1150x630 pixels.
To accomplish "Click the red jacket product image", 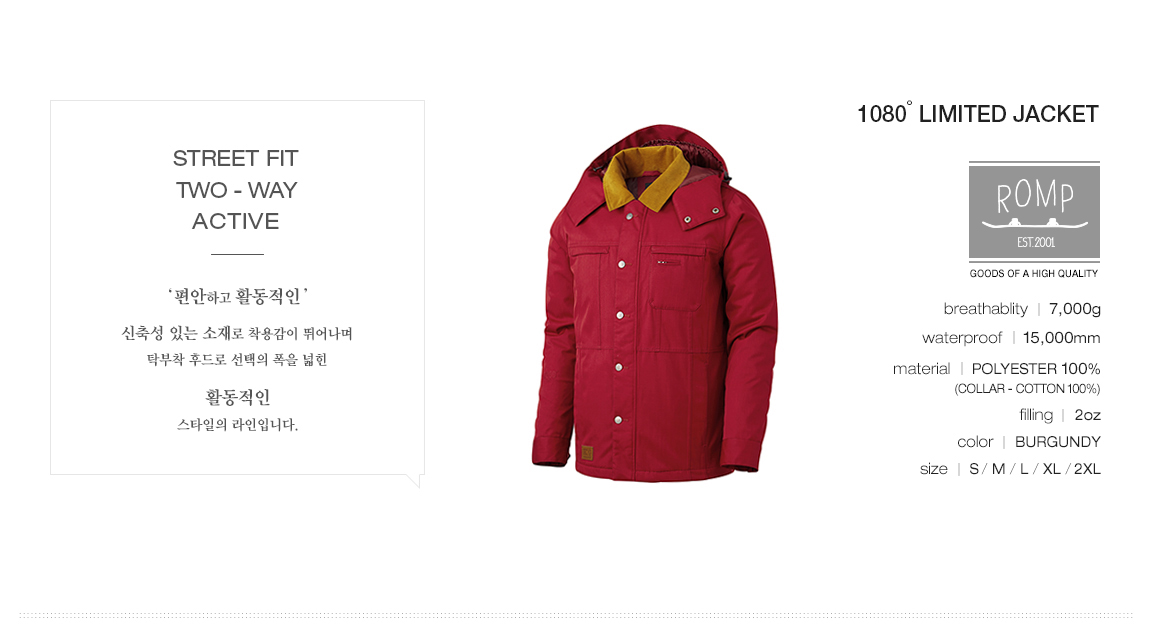I will click(x=654, y=303).
